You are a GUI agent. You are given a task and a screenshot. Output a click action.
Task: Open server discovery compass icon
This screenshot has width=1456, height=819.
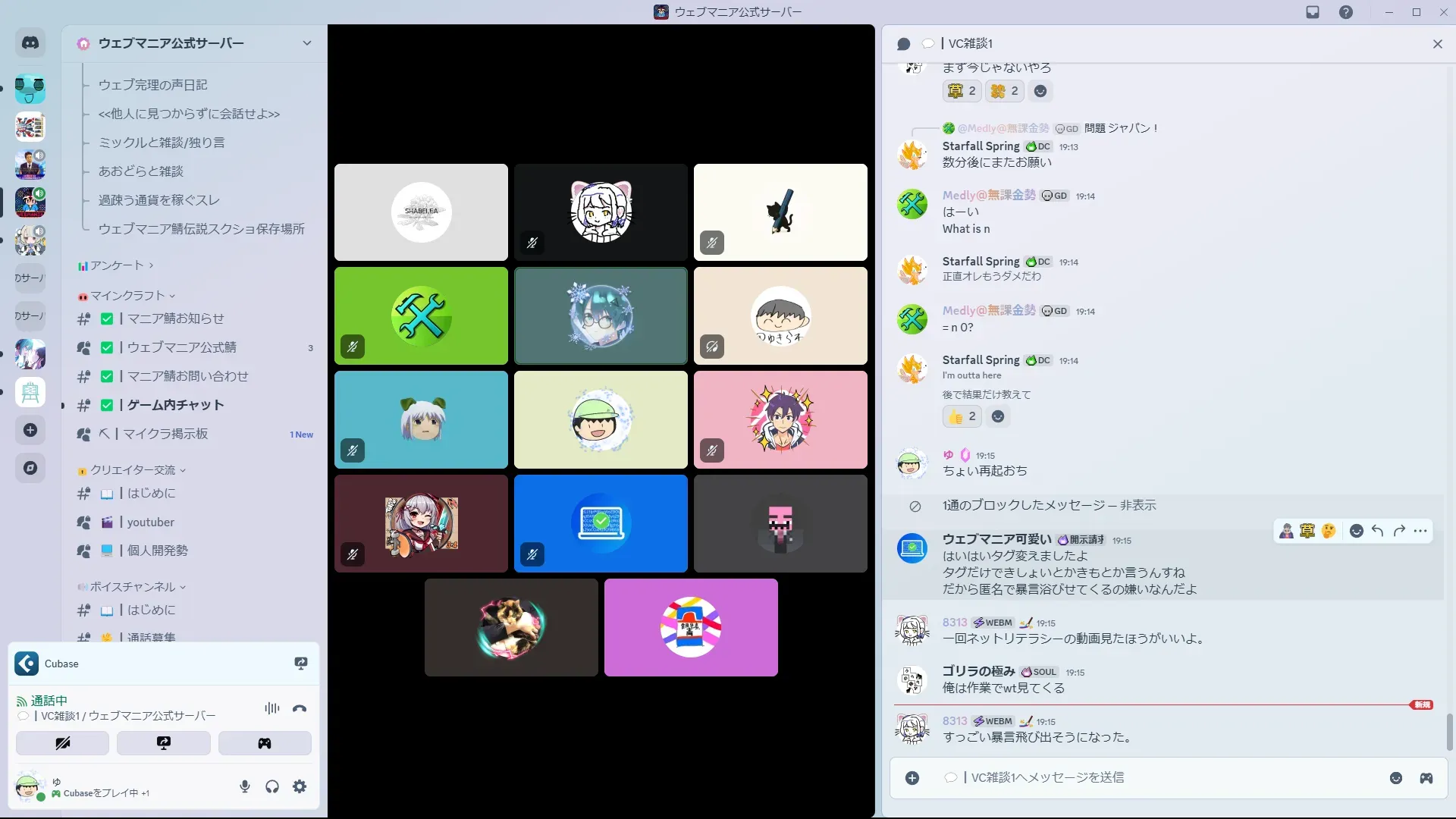click(30, 468)
